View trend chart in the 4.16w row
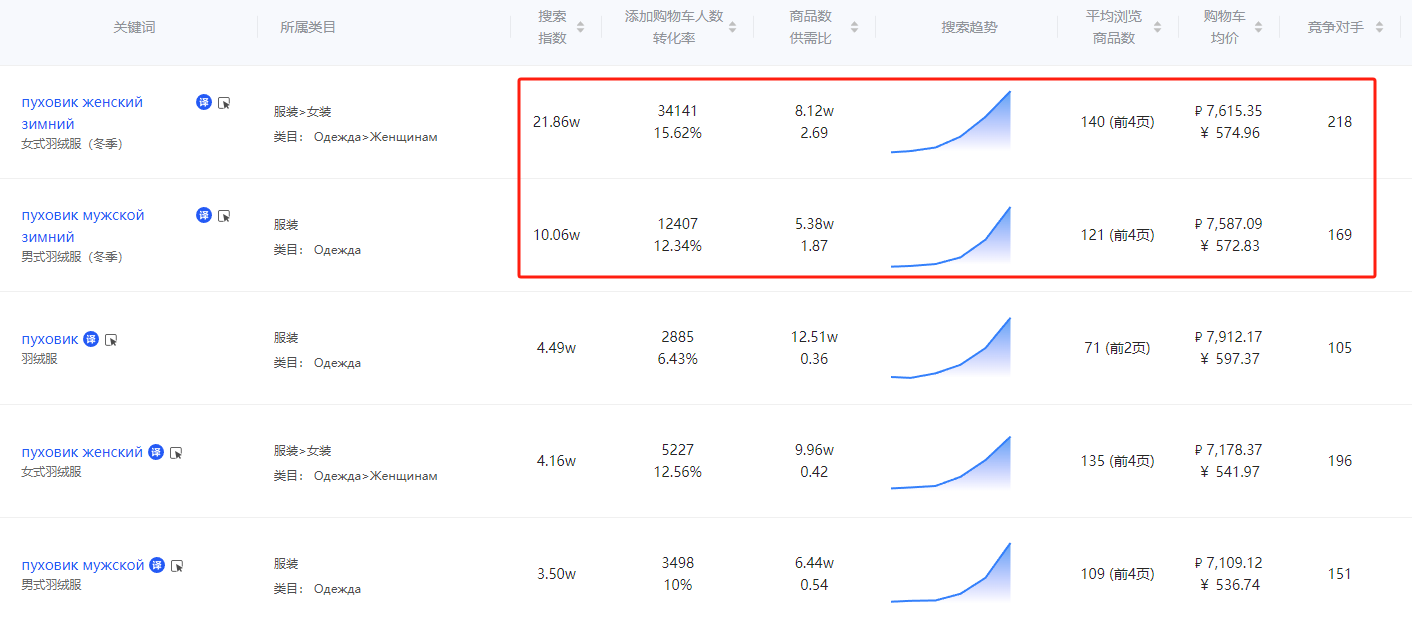Image resolution: width=1412 pixels, height=619 pixels. (951, 463)
